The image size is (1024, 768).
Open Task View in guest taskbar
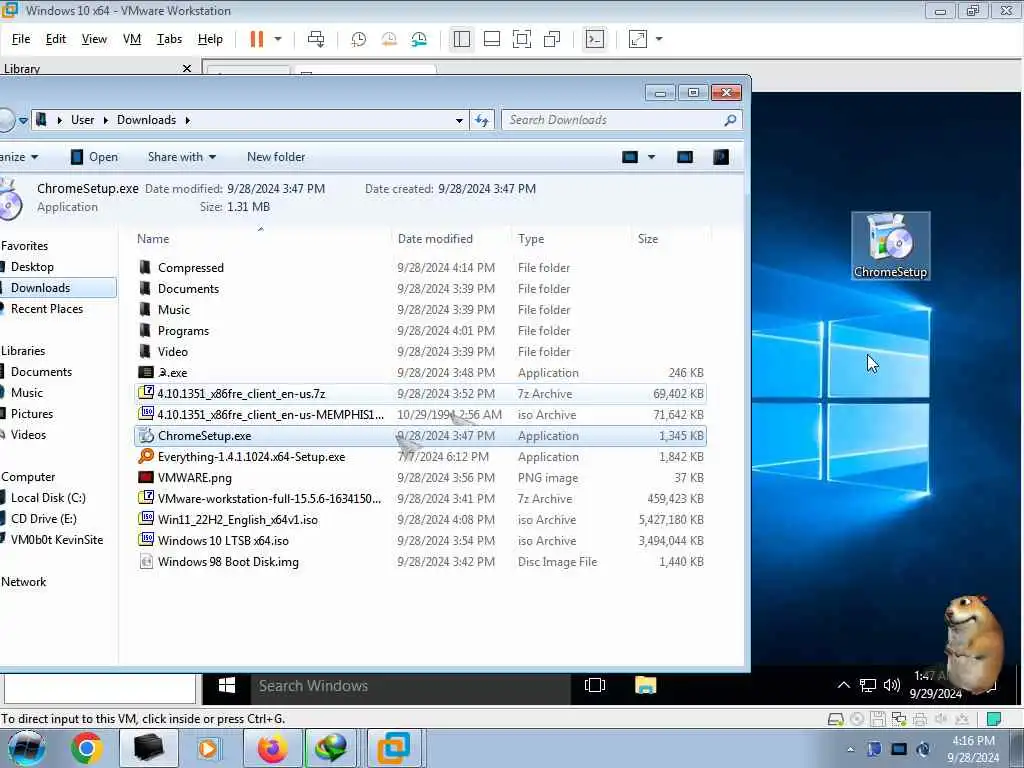point(595,686)
